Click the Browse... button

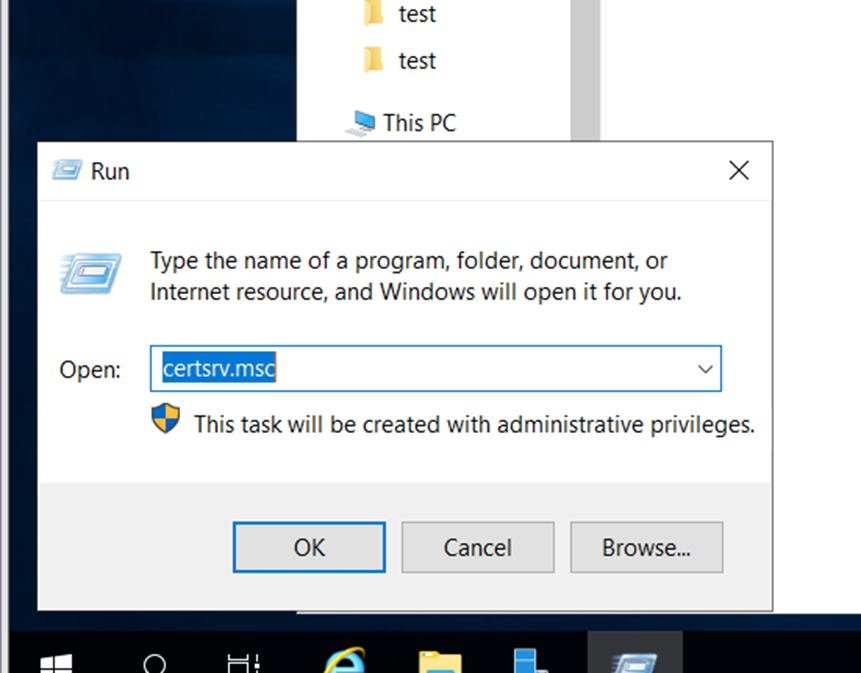click(x=646, y=548)
